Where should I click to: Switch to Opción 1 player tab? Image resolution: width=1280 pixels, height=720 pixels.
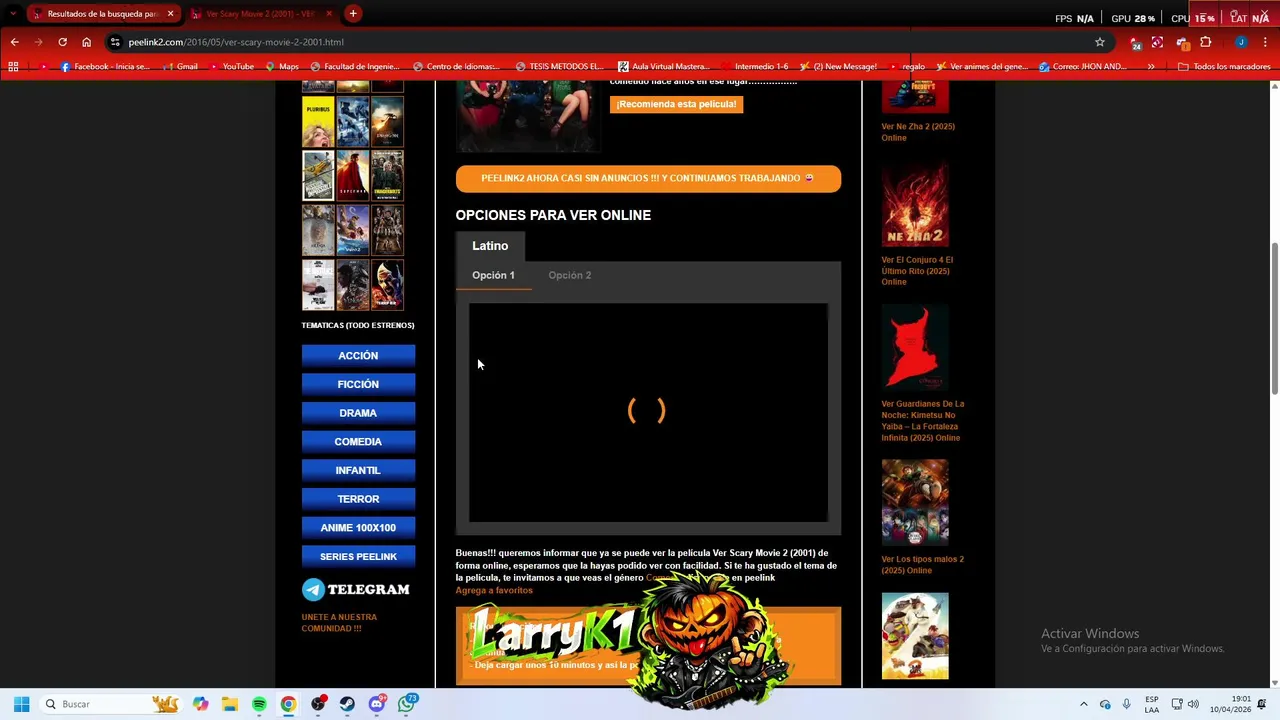[x=493, y=275]
